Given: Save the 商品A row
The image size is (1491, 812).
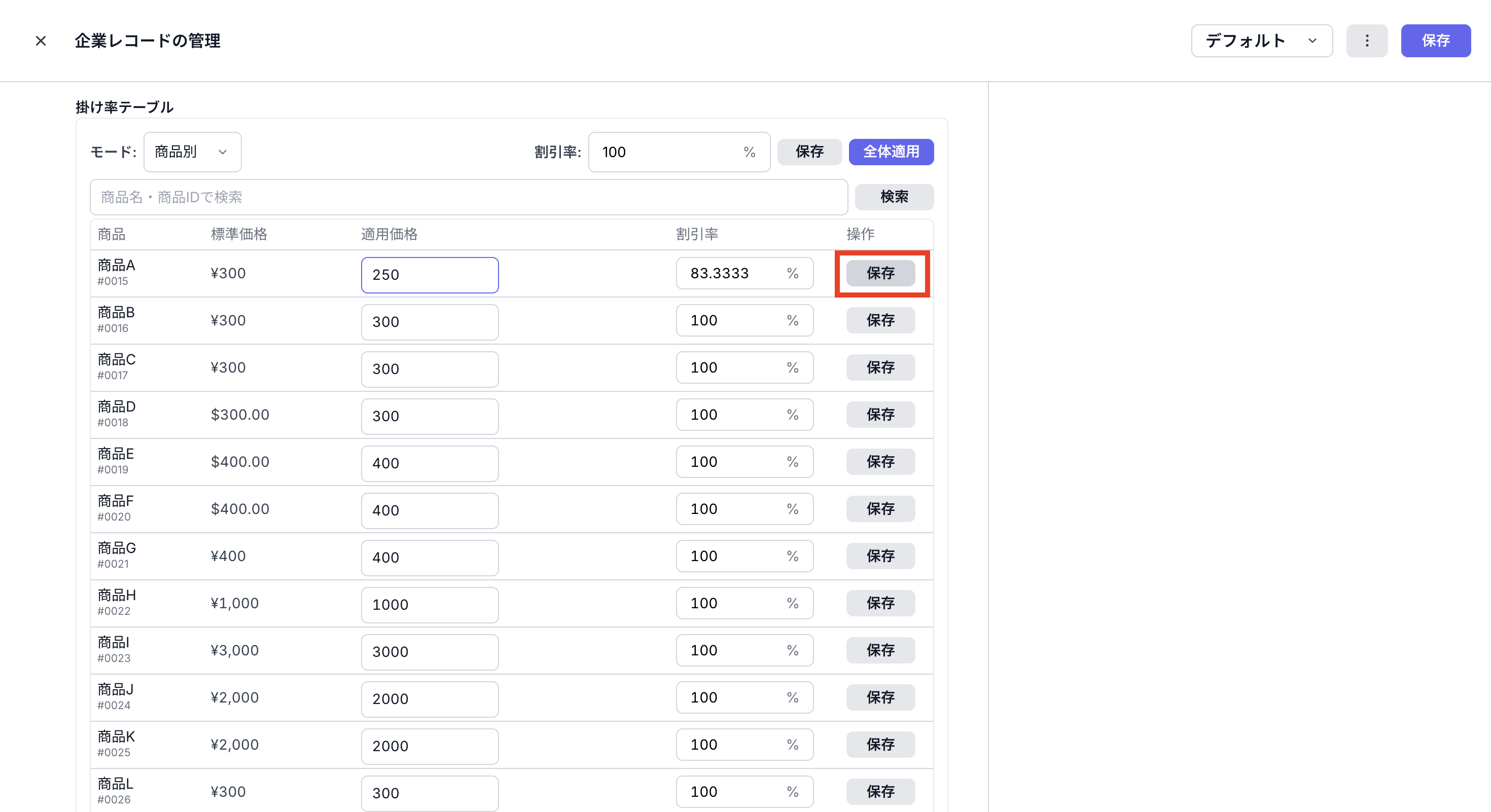Looking at the screenshot, I should click(x=880, y=273).
